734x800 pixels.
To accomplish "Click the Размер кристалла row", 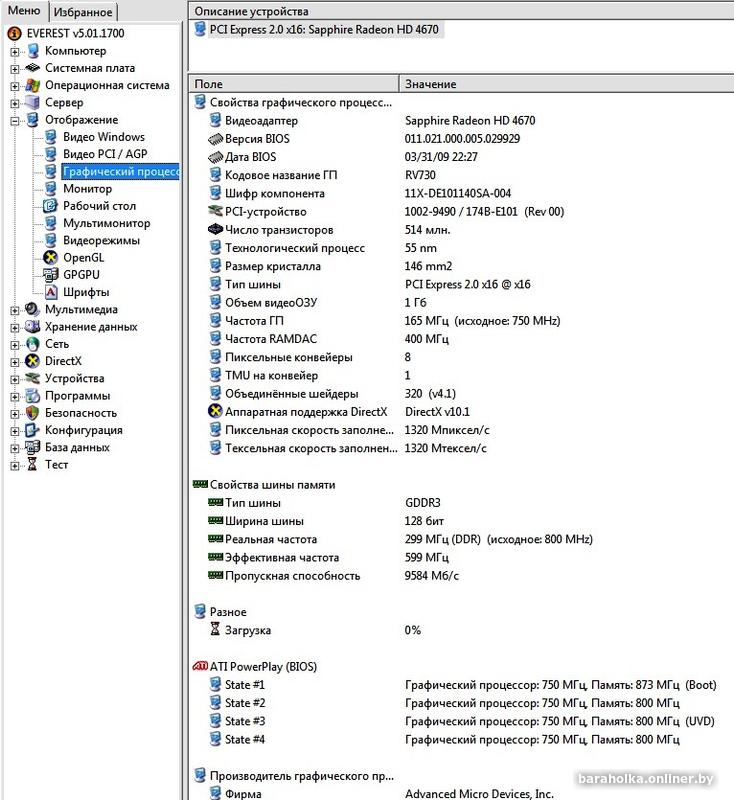I will pyautogui.click(x=461, y=266).
